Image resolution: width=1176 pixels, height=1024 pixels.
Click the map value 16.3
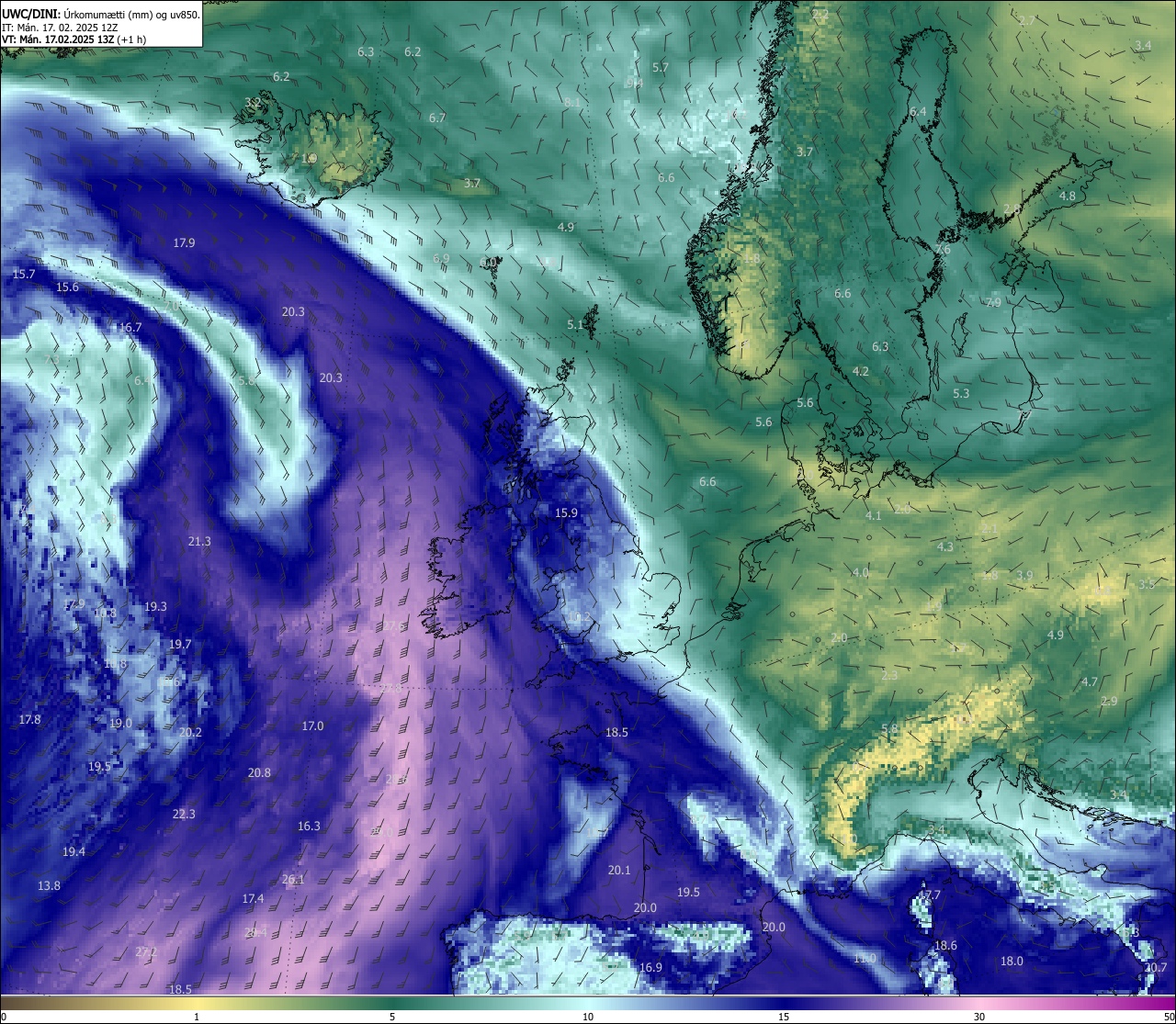pos(309,827)
